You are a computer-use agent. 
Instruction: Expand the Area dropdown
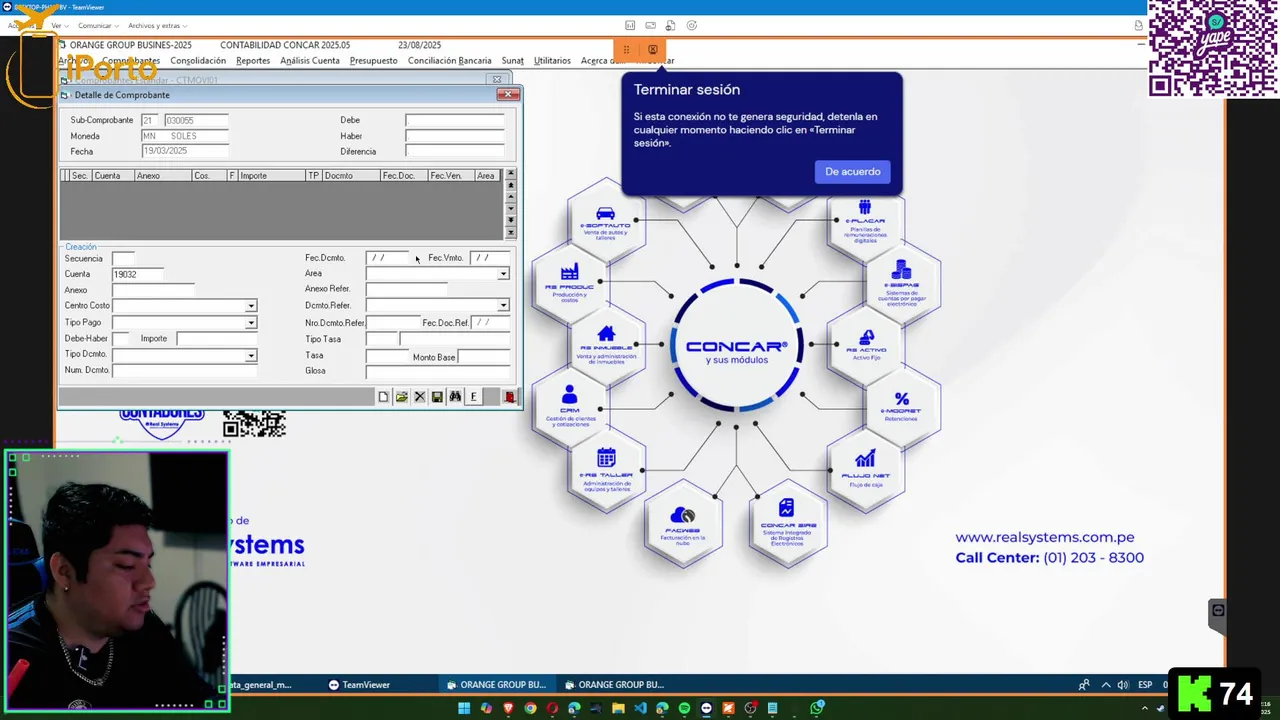[503, 274]
